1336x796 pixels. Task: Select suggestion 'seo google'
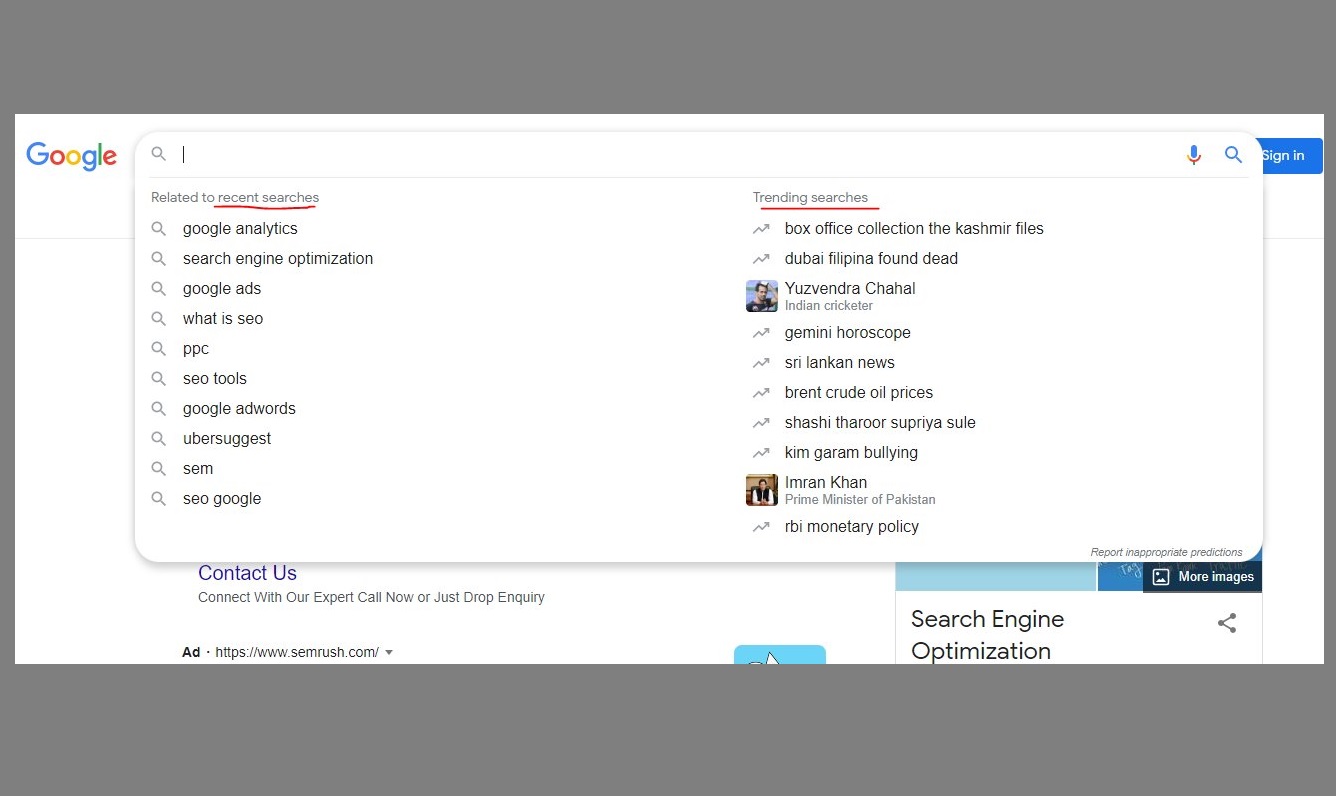(222, 498)
